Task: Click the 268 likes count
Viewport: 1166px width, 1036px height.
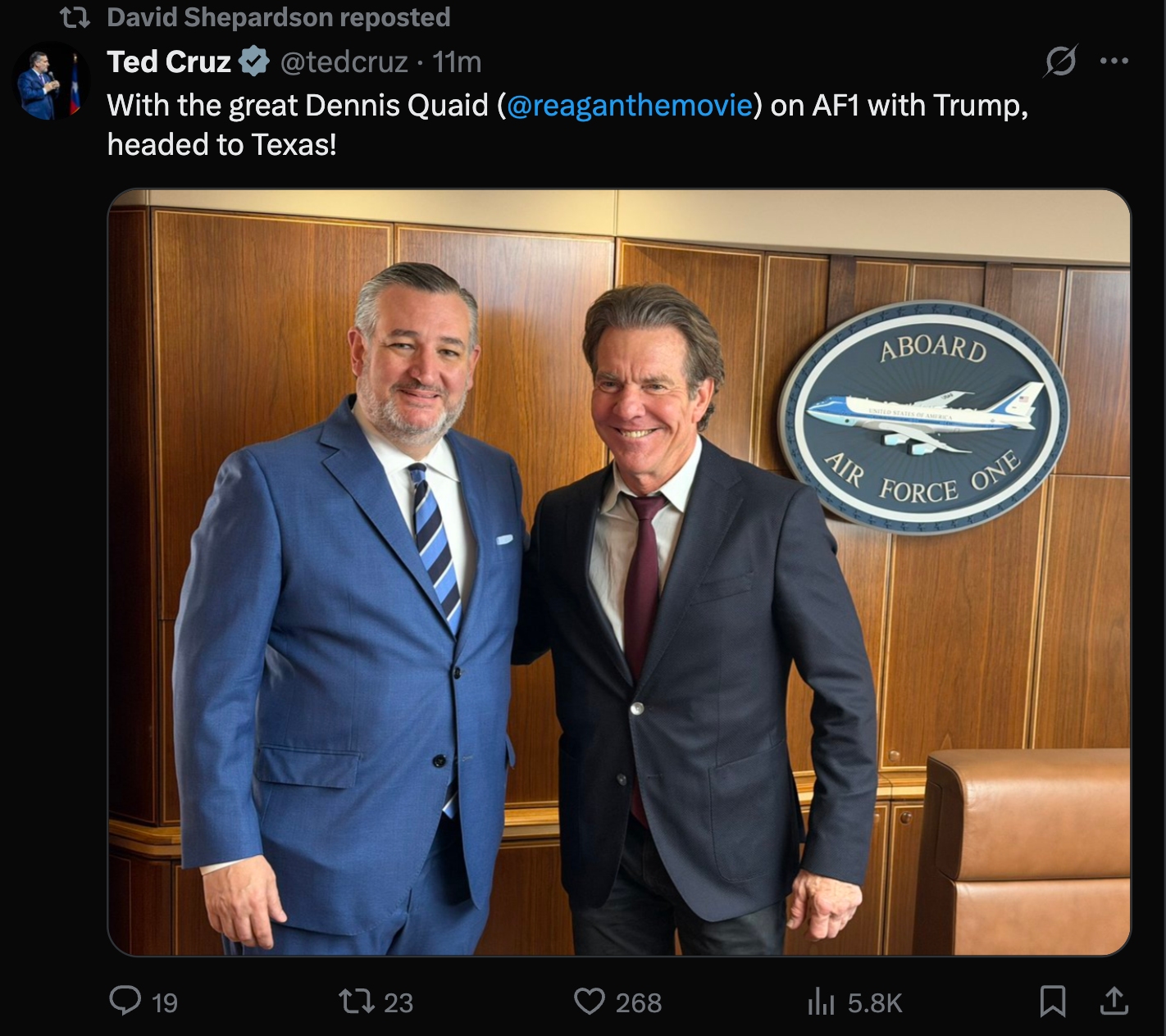Action: pos(639,1002)
